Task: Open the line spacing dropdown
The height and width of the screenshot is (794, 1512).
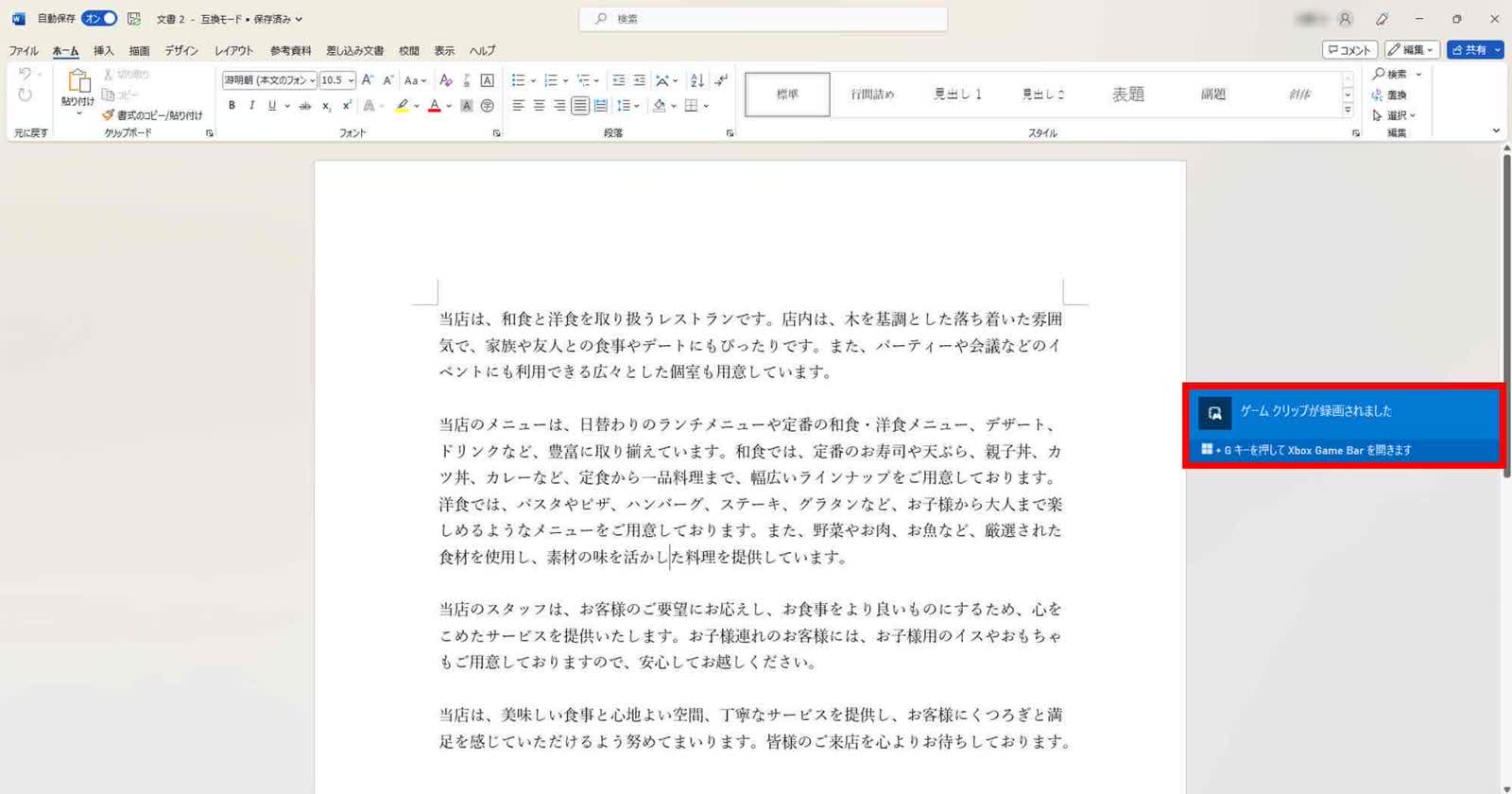Action: (x=628, y=106)
